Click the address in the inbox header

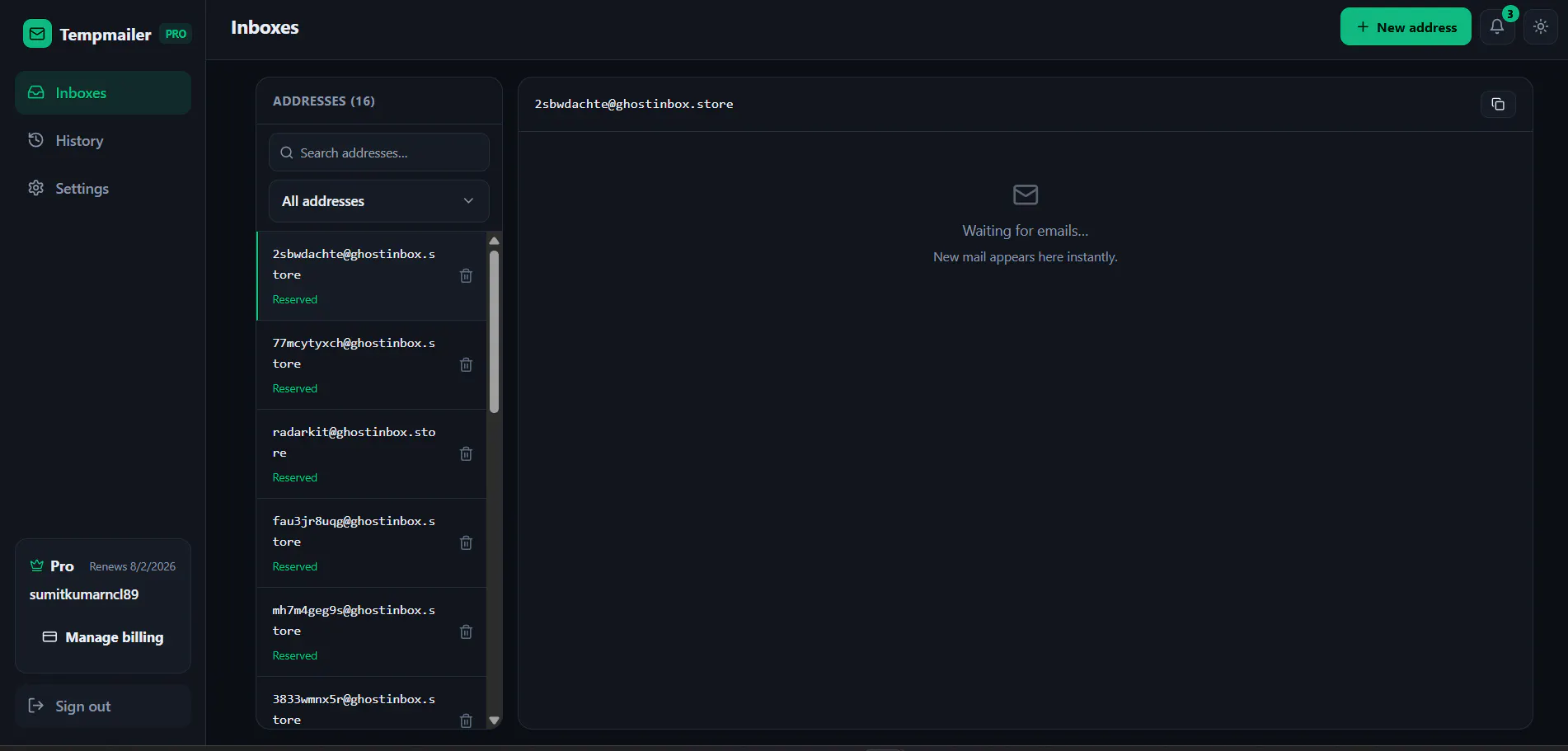tap(634, 104)
